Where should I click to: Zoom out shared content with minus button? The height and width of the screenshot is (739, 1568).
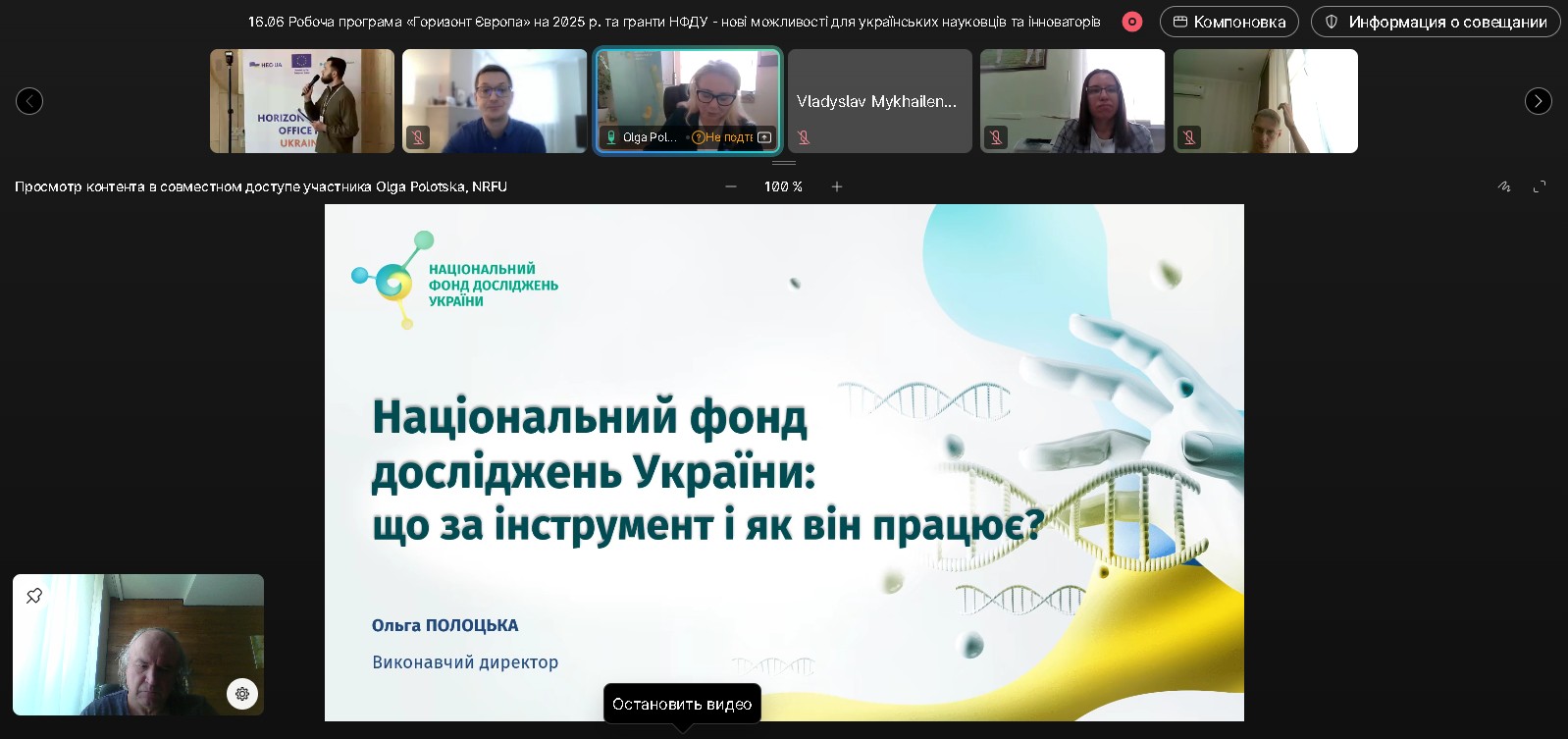tap(731, 186)
